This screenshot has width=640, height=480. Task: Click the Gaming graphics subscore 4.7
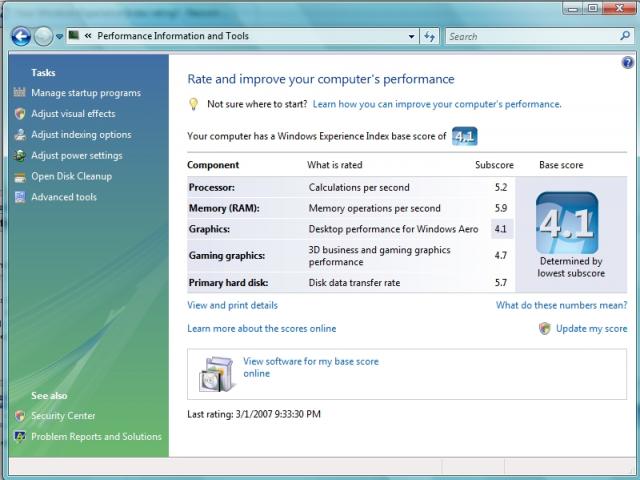click(x=501, y=256)
